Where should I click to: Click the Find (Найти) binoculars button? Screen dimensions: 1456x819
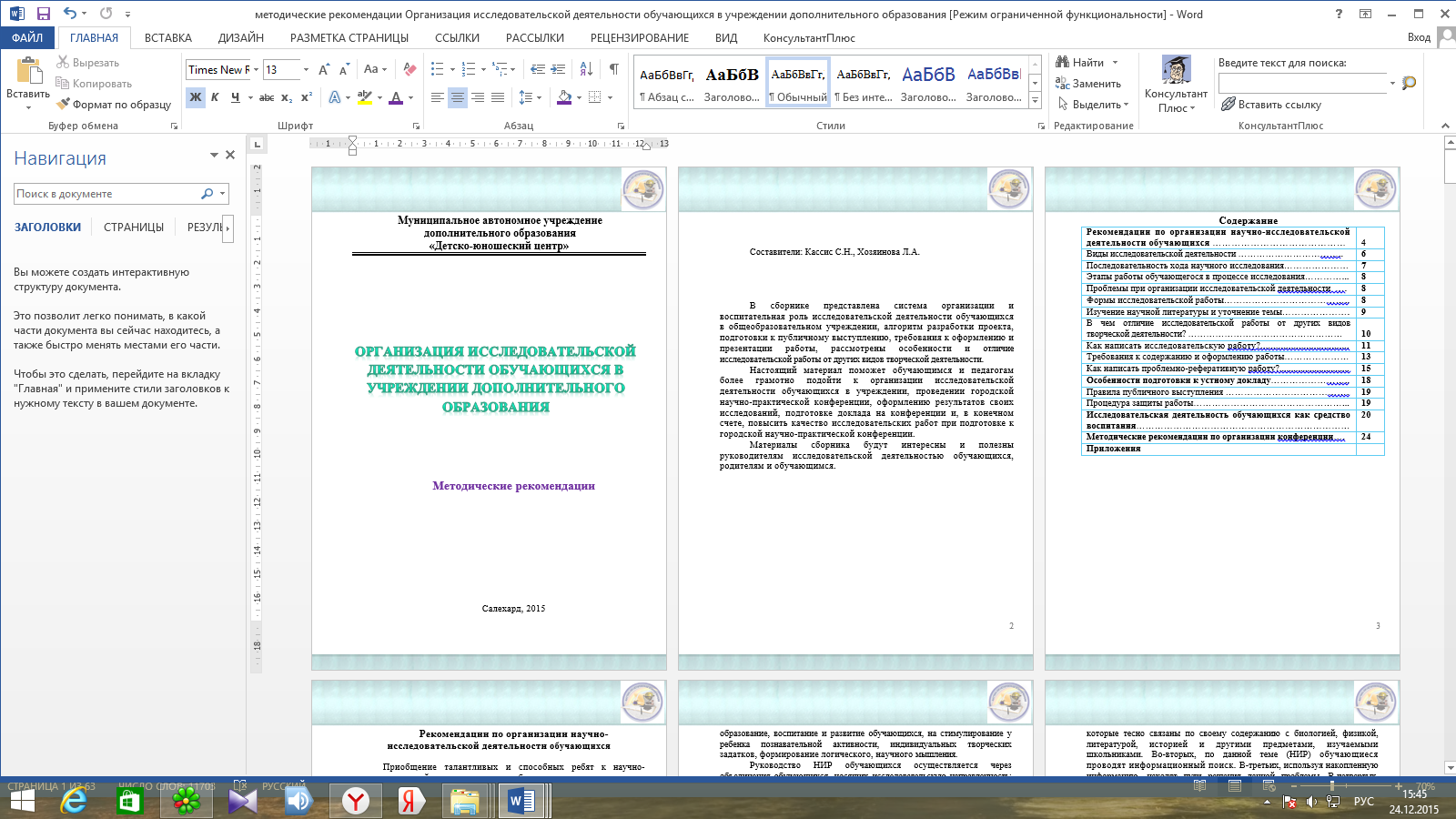(x=1079, y=63)
